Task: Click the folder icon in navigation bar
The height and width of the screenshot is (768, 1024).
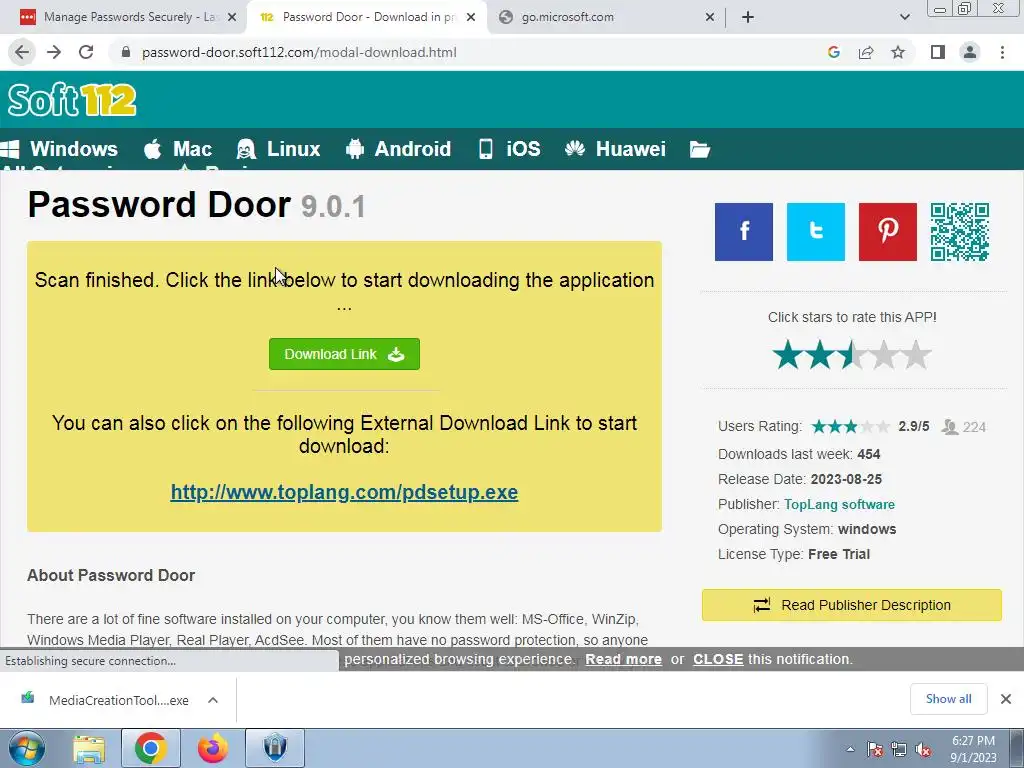Action: (x=699, y=150)
